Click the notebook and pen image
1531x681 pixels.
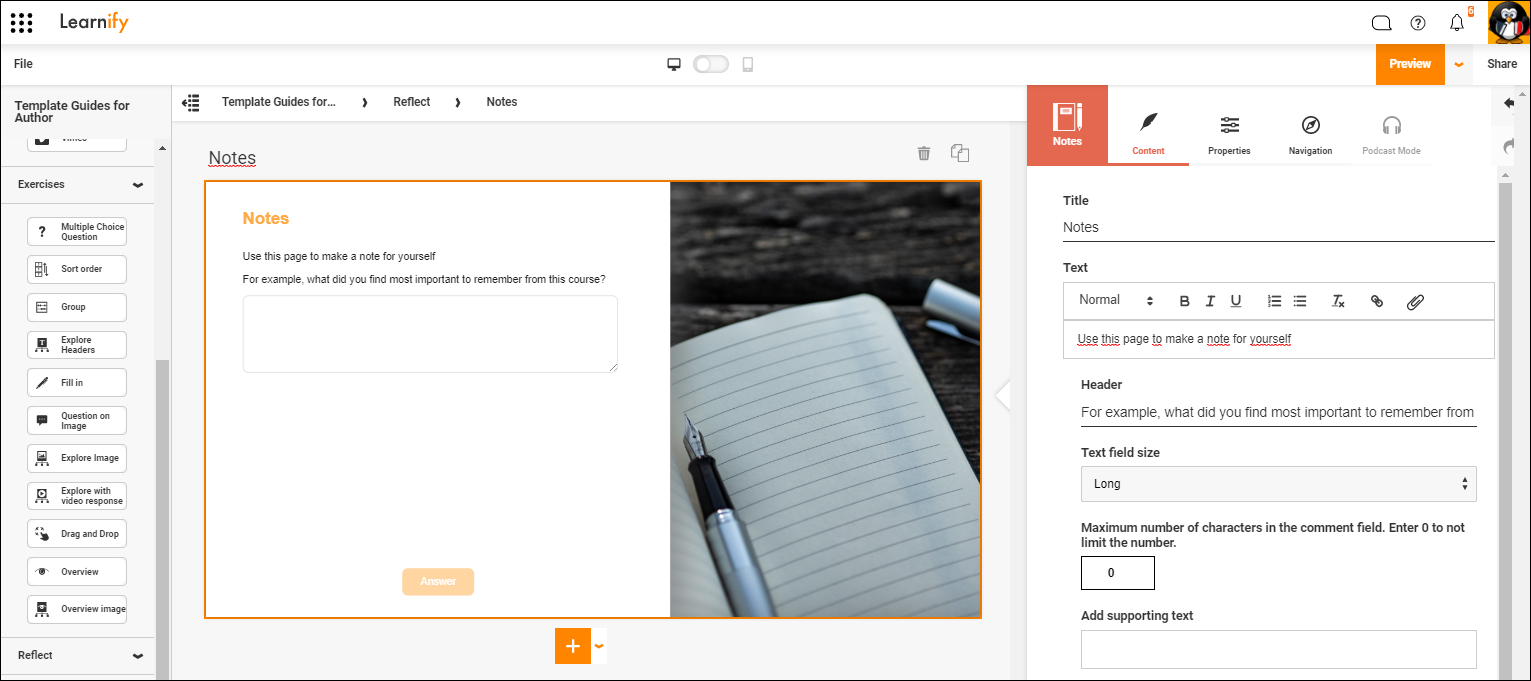click(825, 400)
